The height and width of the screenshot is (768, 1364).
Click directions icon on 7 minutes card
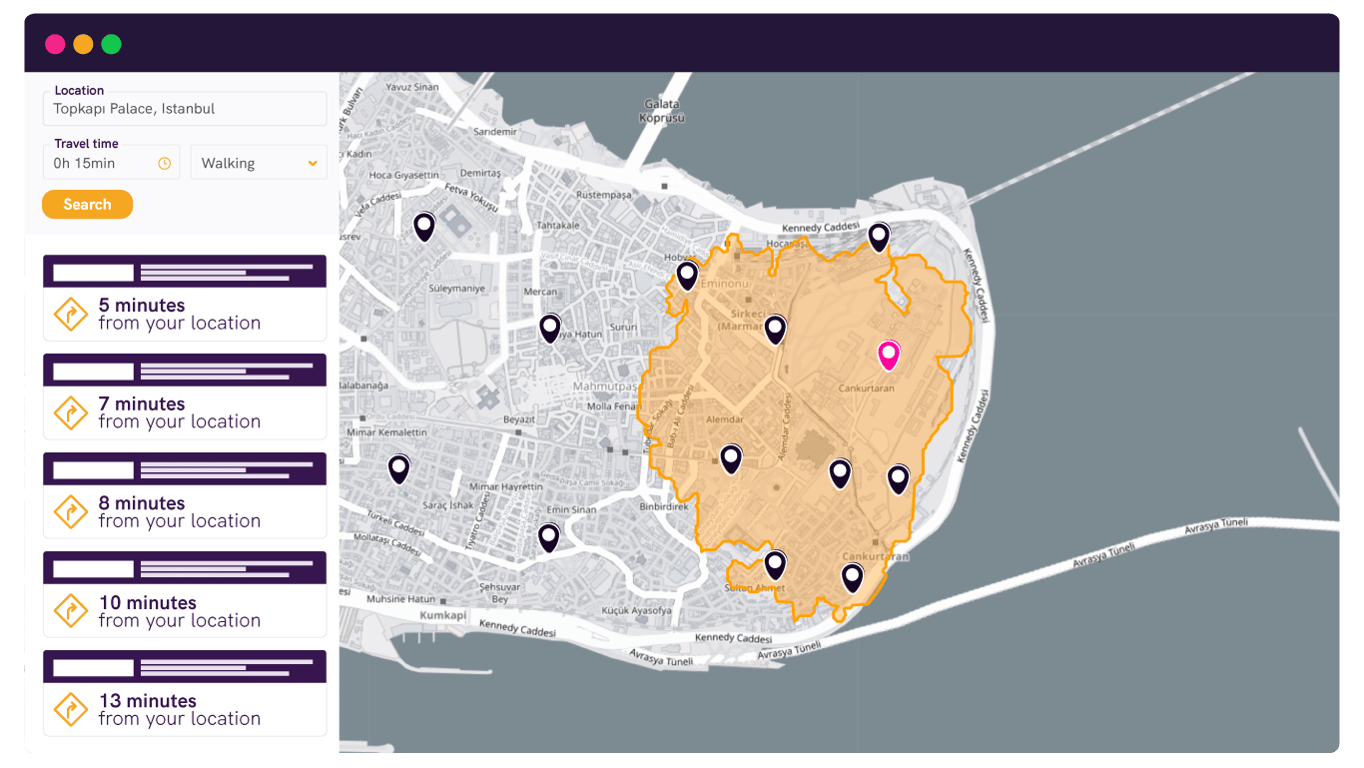tap(71, 413)
